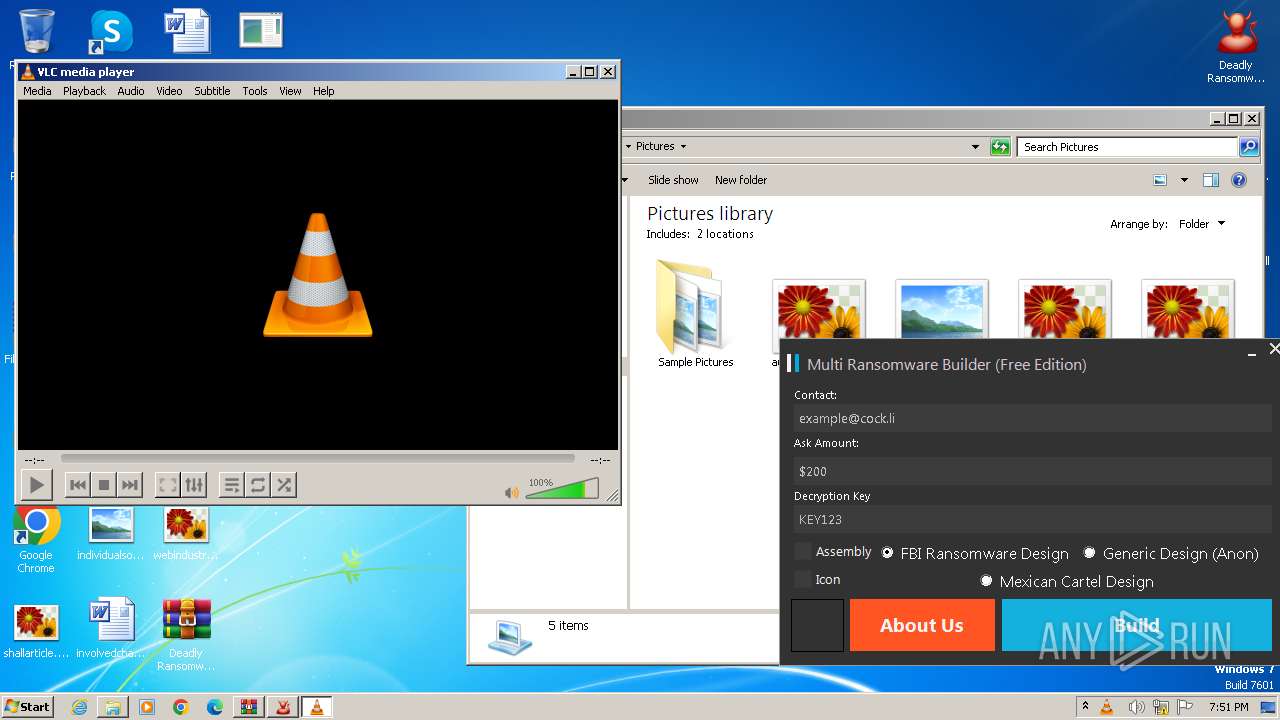The width and height of the screenshot is (1280, 720).
Task: Open the VLC Audio menu
Action: (131, 91)
